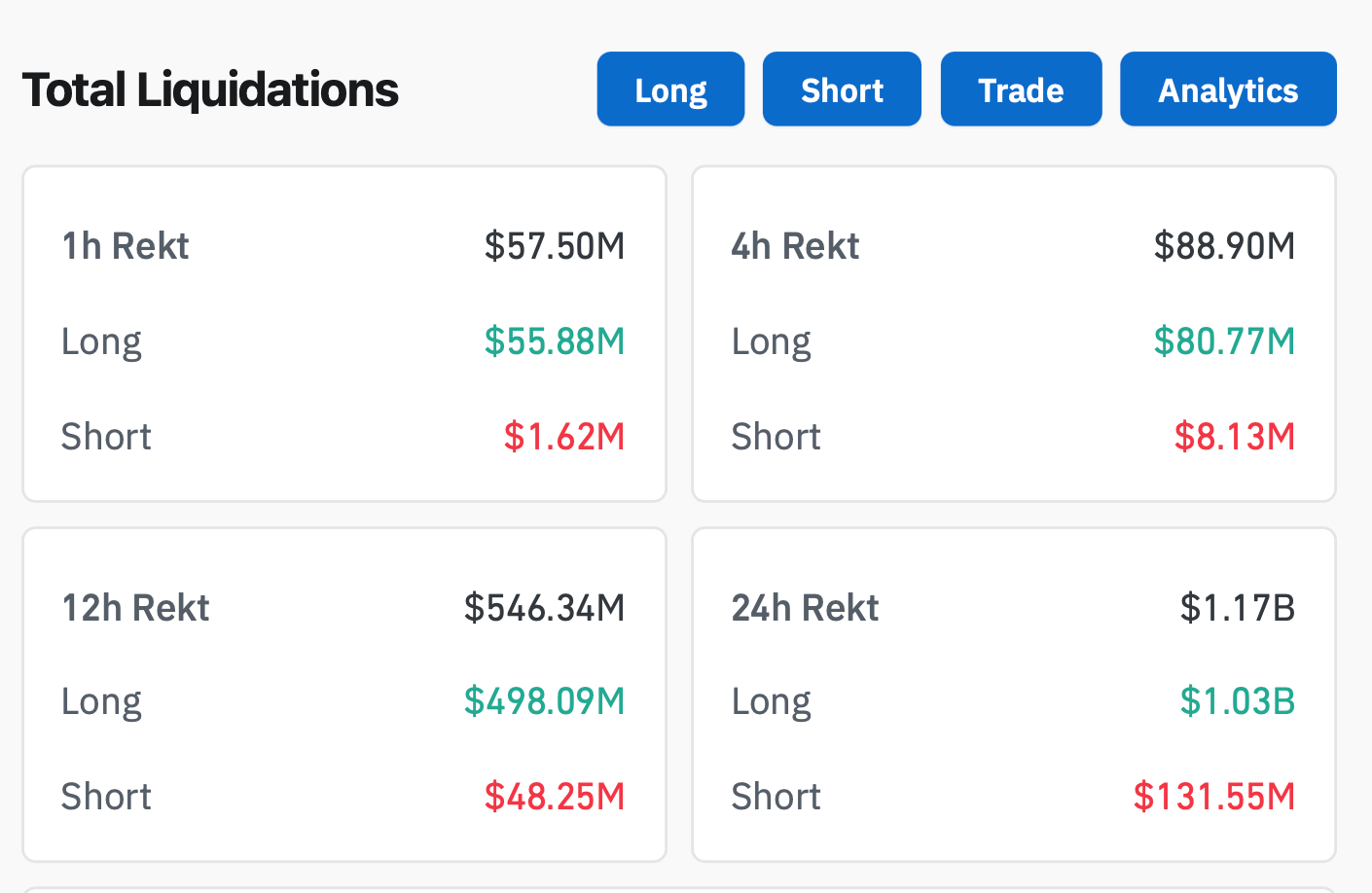Image resolution: width=1372 pixels, height=893 pixels.
Task: Select the 1h long value $55.88M
Action: click(x=555, y=341)
